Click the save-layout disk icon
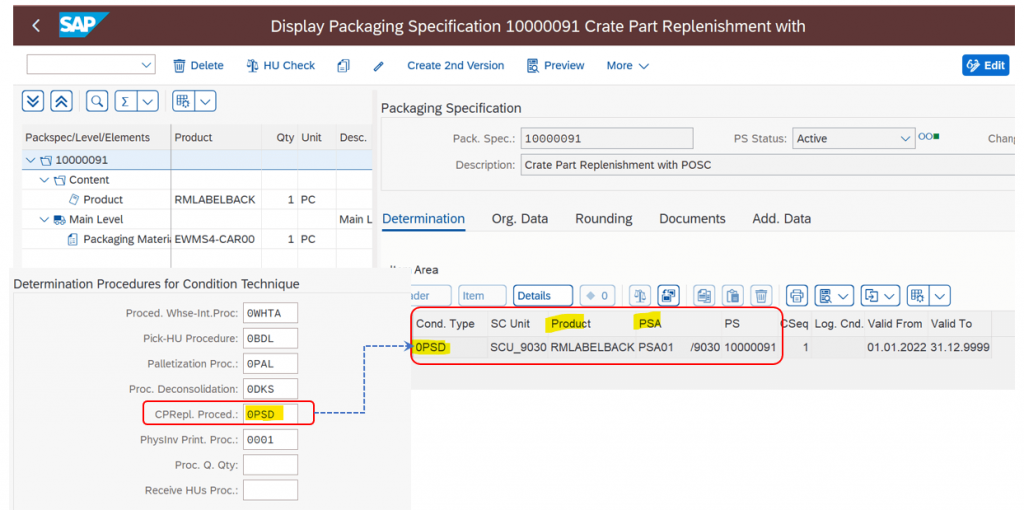 tap(668, 296)
